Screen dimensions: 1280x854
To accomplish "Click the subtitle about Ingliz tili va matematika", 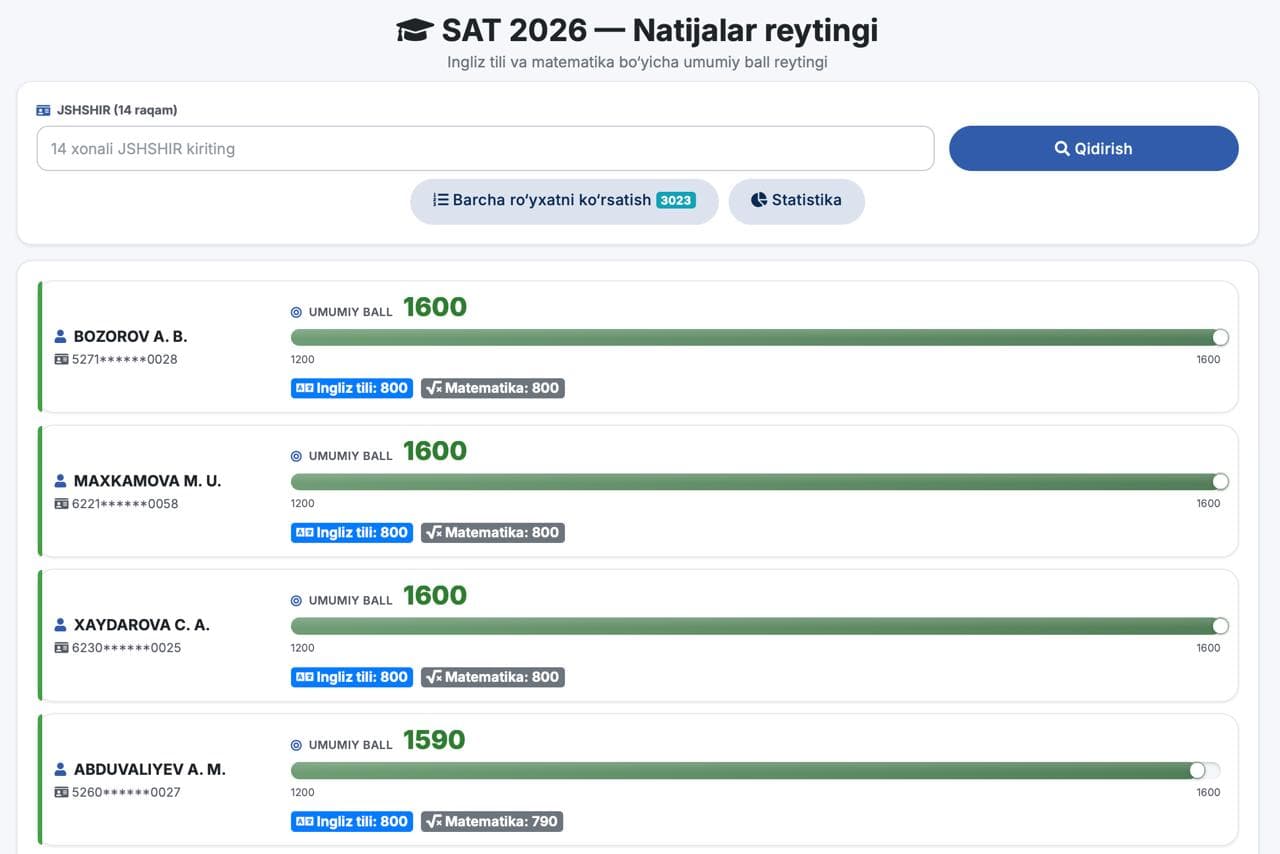I will point(637,62).
